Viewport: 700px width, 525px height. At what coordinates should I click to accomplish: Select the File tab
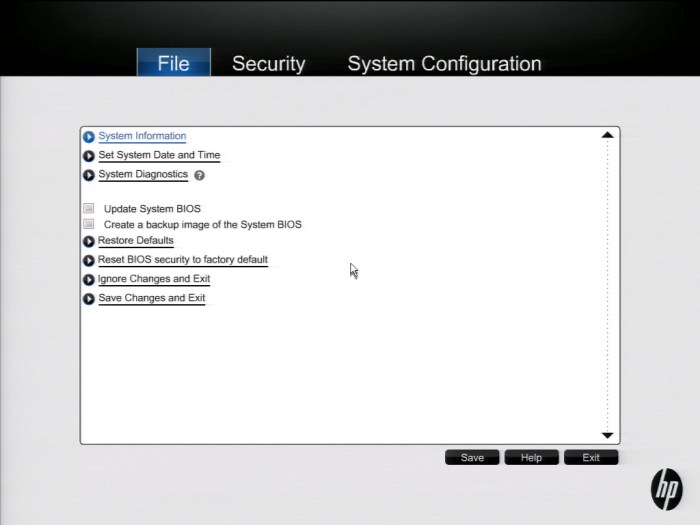click(173, 64)
